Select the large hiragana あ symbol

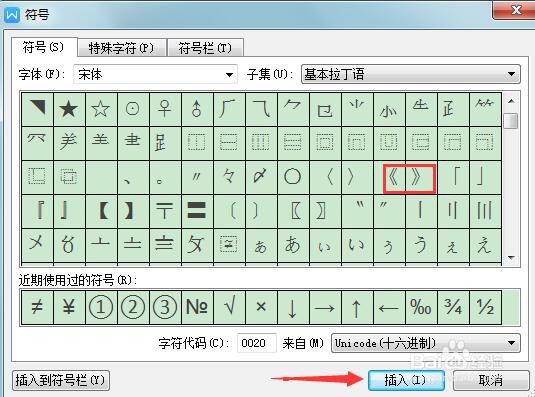pyautogui.click(x=293, y=246)
